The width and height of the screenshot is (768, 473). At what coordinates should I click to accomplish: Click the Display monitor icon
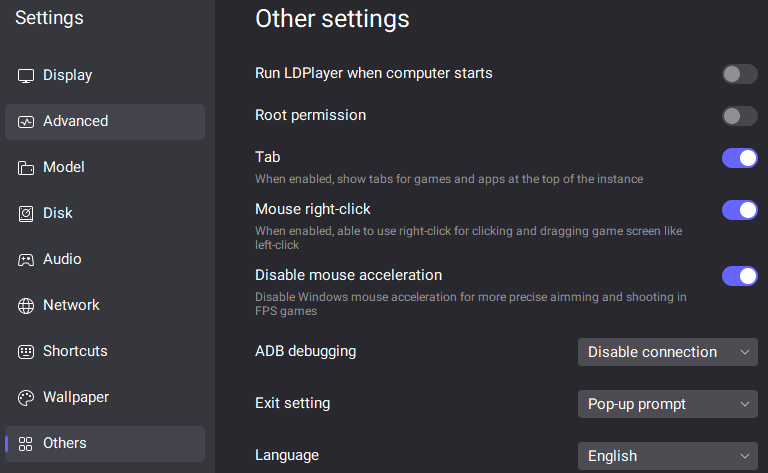coord(26,76)
